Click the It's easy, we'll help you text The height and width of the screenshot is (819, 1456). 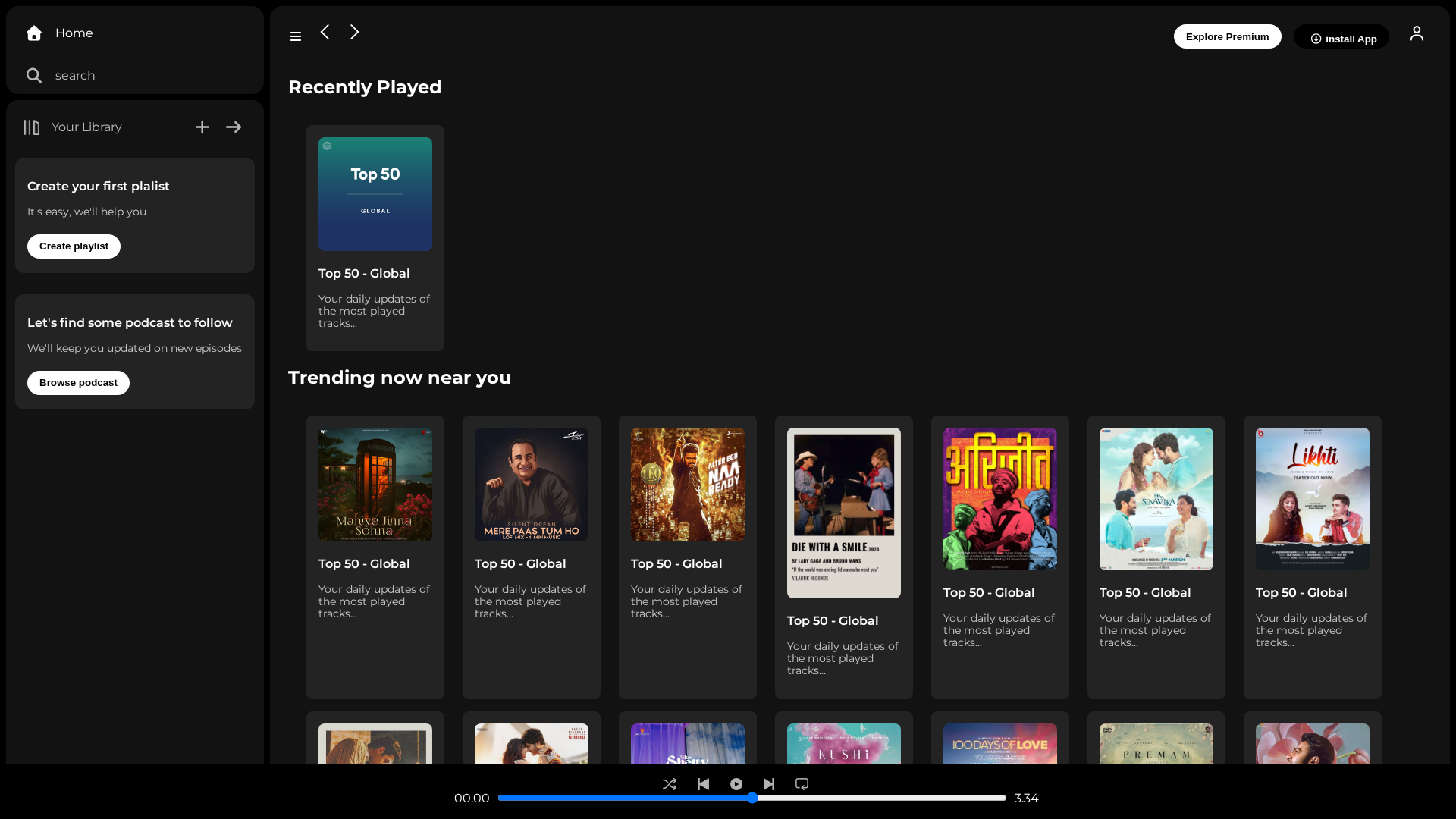point(86,212)
